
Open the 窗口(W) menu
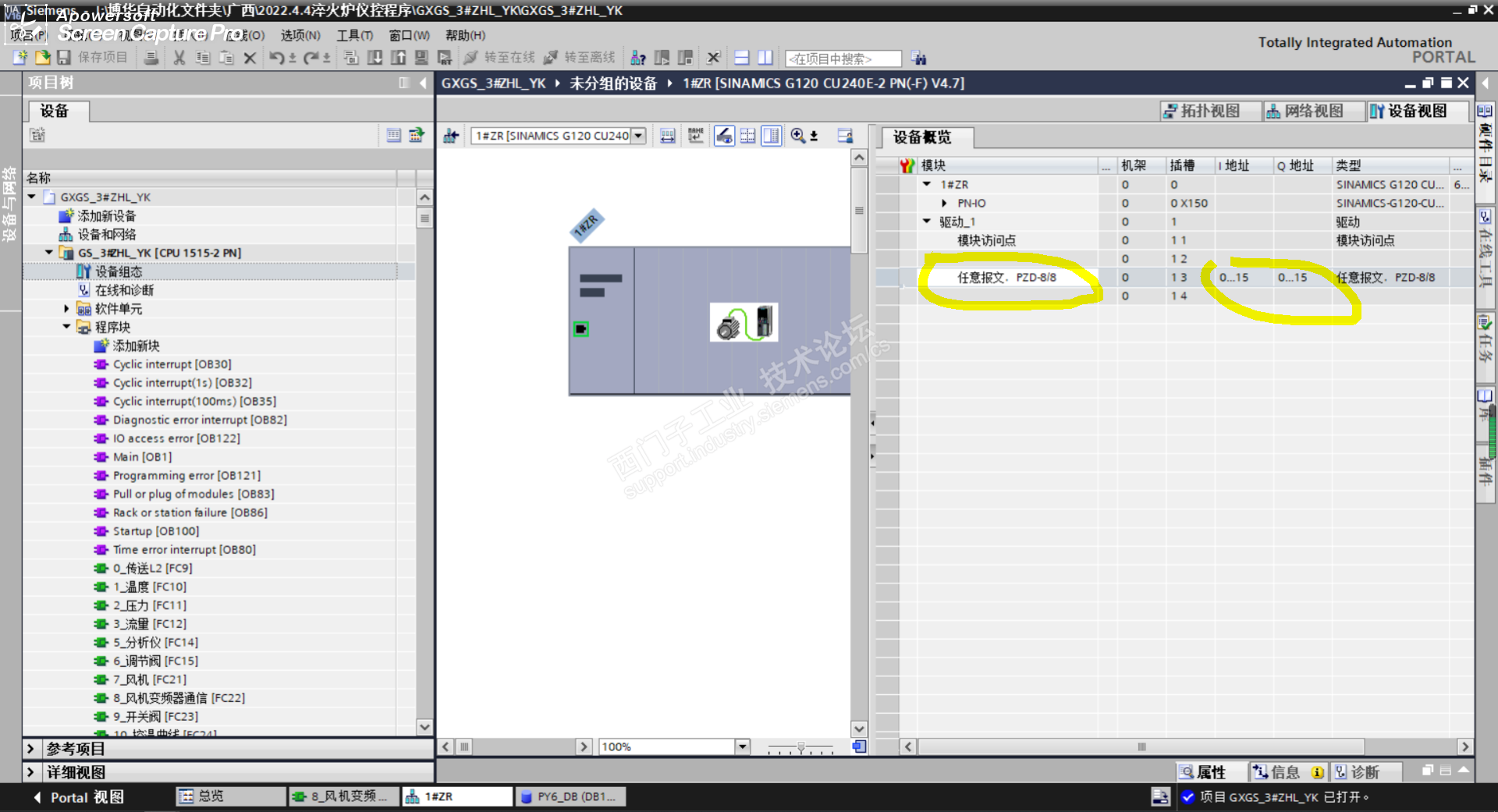(410, 35)
